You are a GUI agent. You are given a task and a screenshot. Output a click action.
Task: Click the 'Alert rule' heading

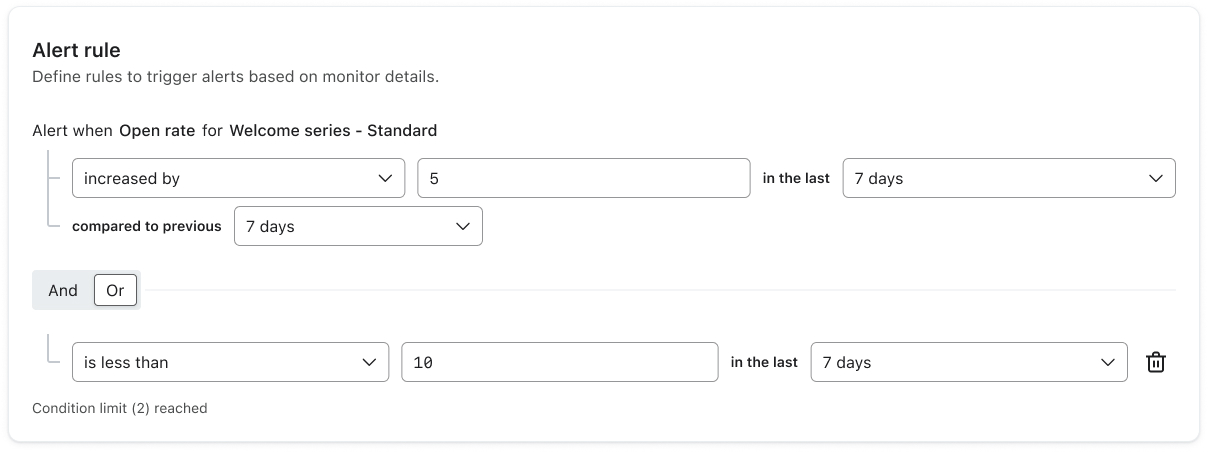pos(76,50)
